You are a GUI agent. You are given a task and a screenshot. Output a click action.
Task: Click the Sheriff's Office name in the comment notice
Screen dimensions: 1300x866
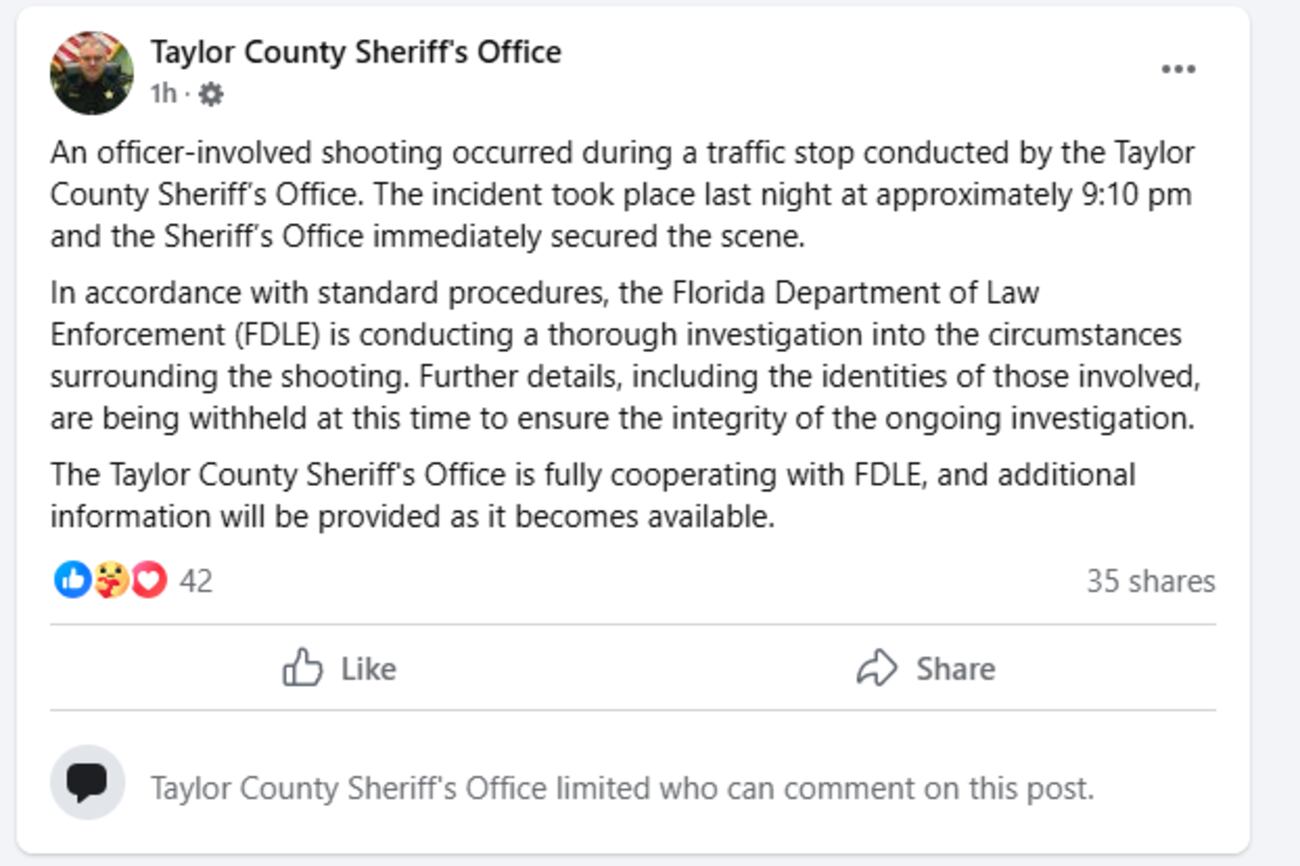348,788
